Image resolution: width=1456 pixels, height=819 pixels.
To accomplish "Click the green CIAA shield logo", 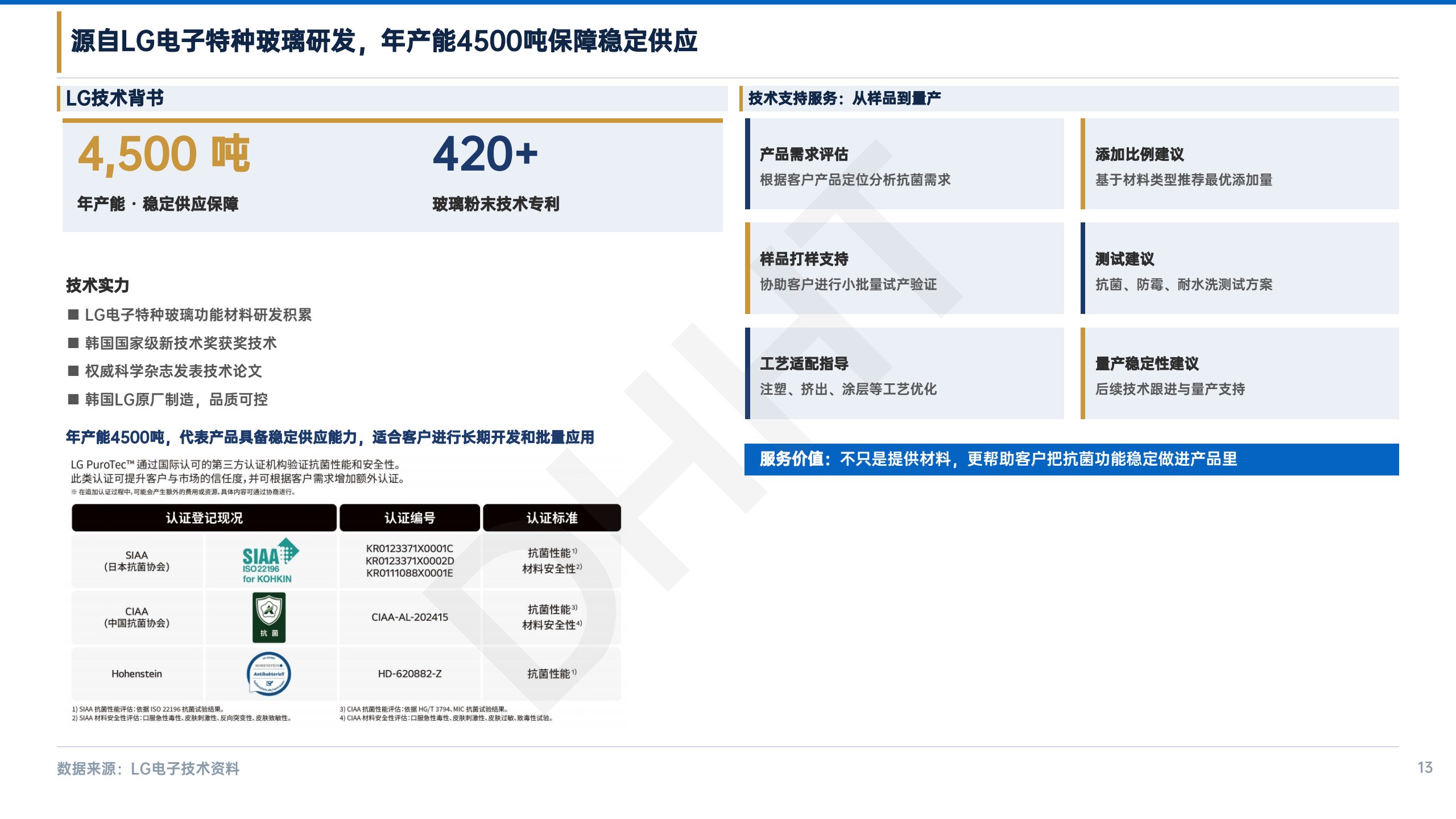I will coord(269,617).
